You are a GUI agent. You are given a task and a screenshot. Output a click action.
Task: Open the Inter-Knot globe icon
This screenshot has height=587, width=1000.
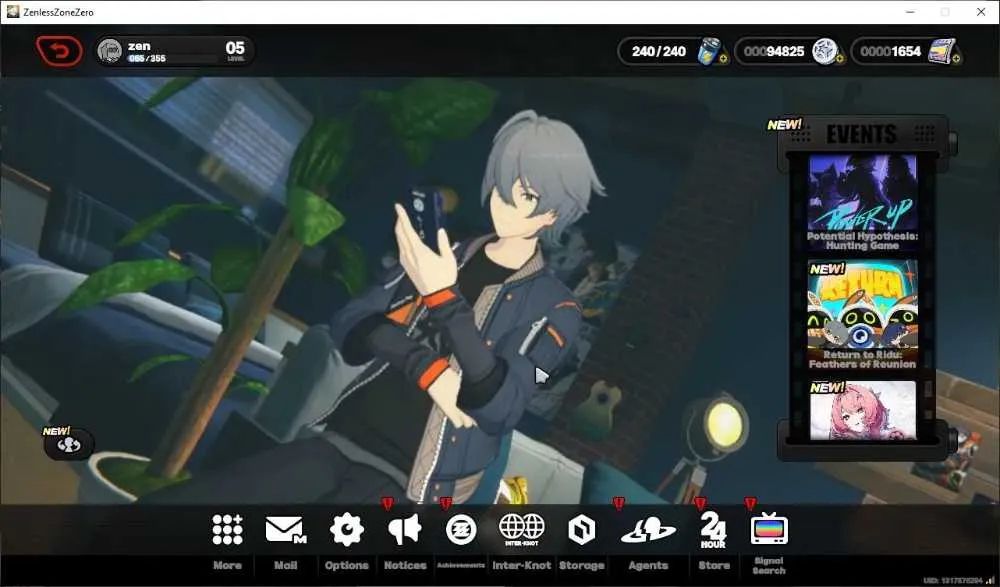pos(522,529)
